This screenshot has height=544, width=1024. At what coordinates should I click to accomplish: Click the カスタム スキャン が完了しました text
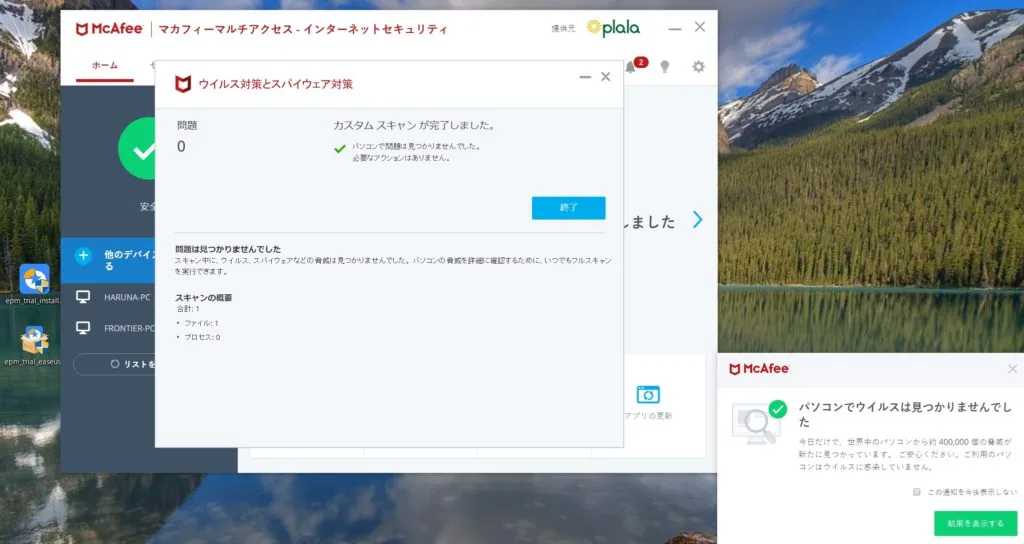[414, 125]
